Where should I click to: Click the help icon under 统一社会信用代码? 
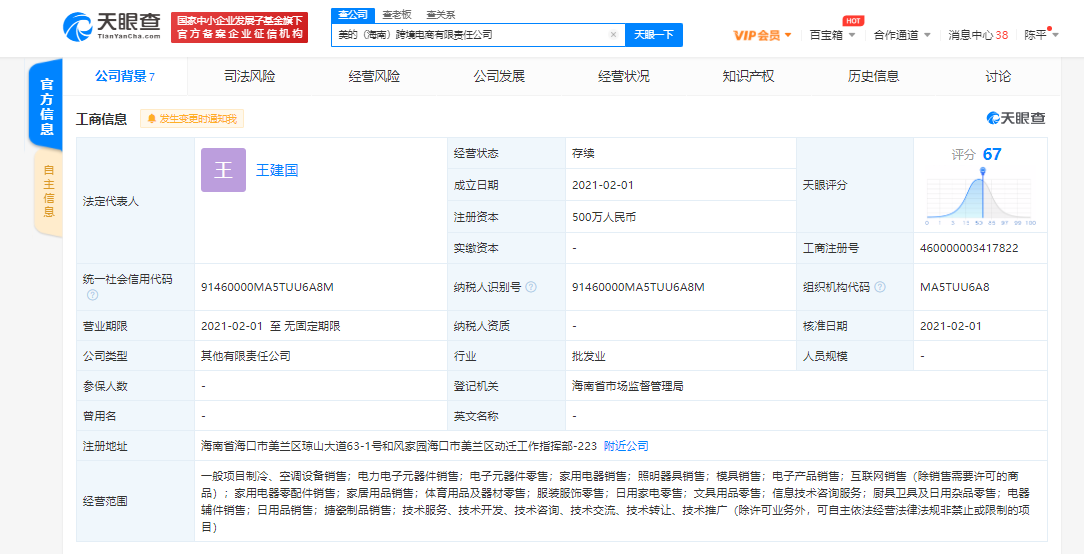click(92, 295)
